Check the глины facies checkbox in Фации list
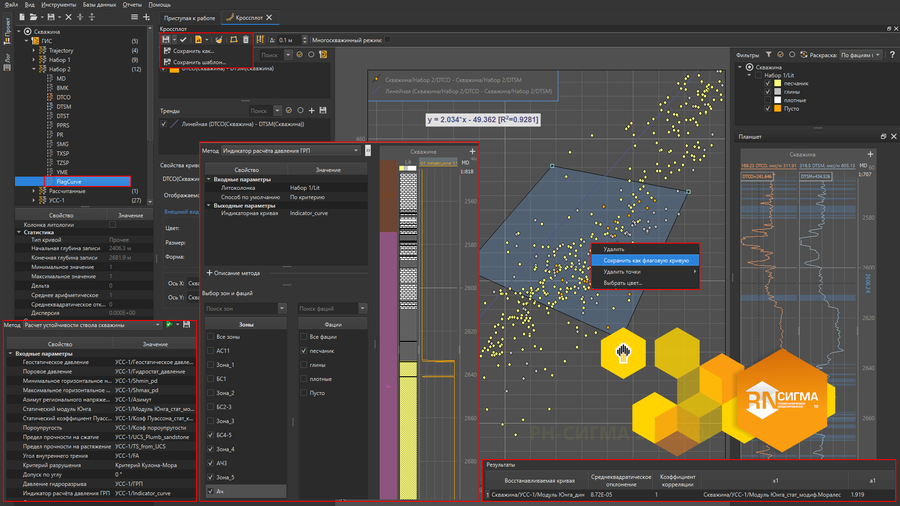900x506 pixels. click(304, 365)
